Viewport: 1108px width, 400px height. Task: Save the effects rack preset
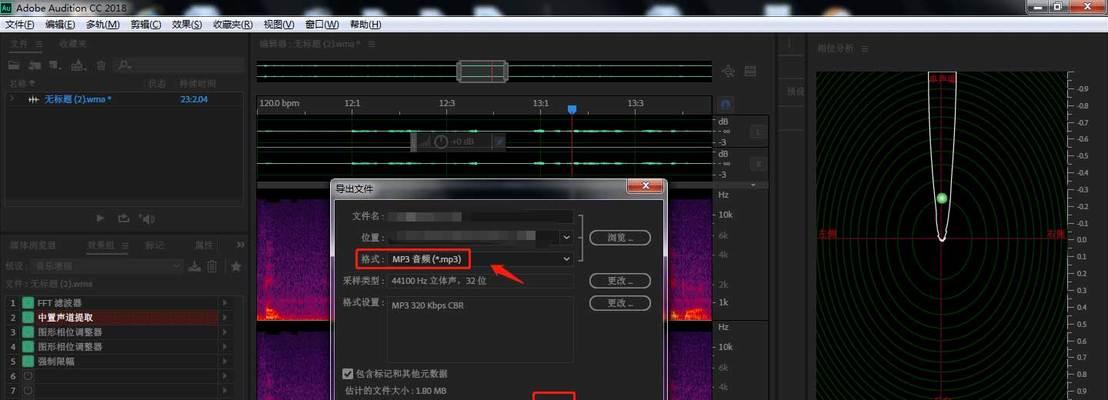point(195,266)
